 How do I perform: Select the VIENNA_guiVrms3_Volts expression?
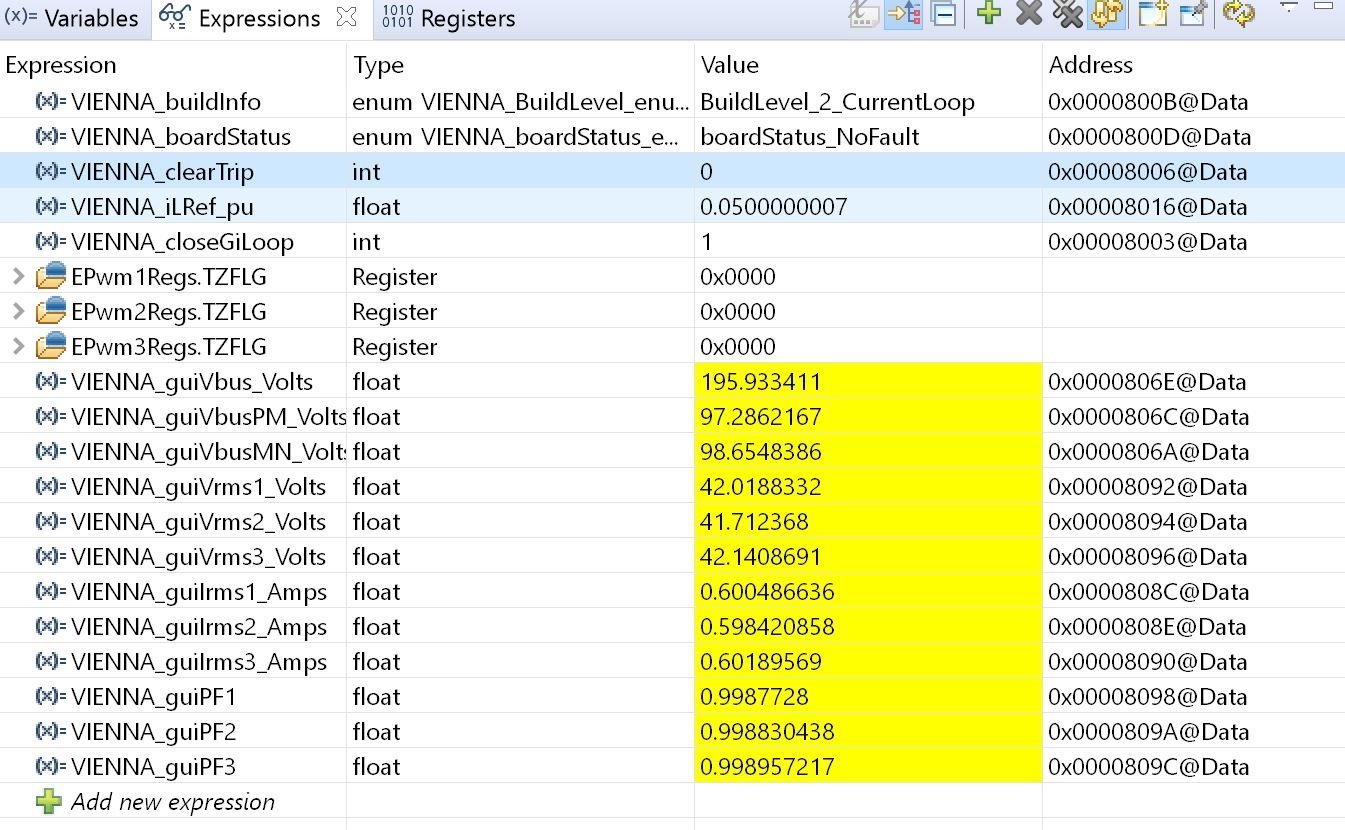click(199, 557)
